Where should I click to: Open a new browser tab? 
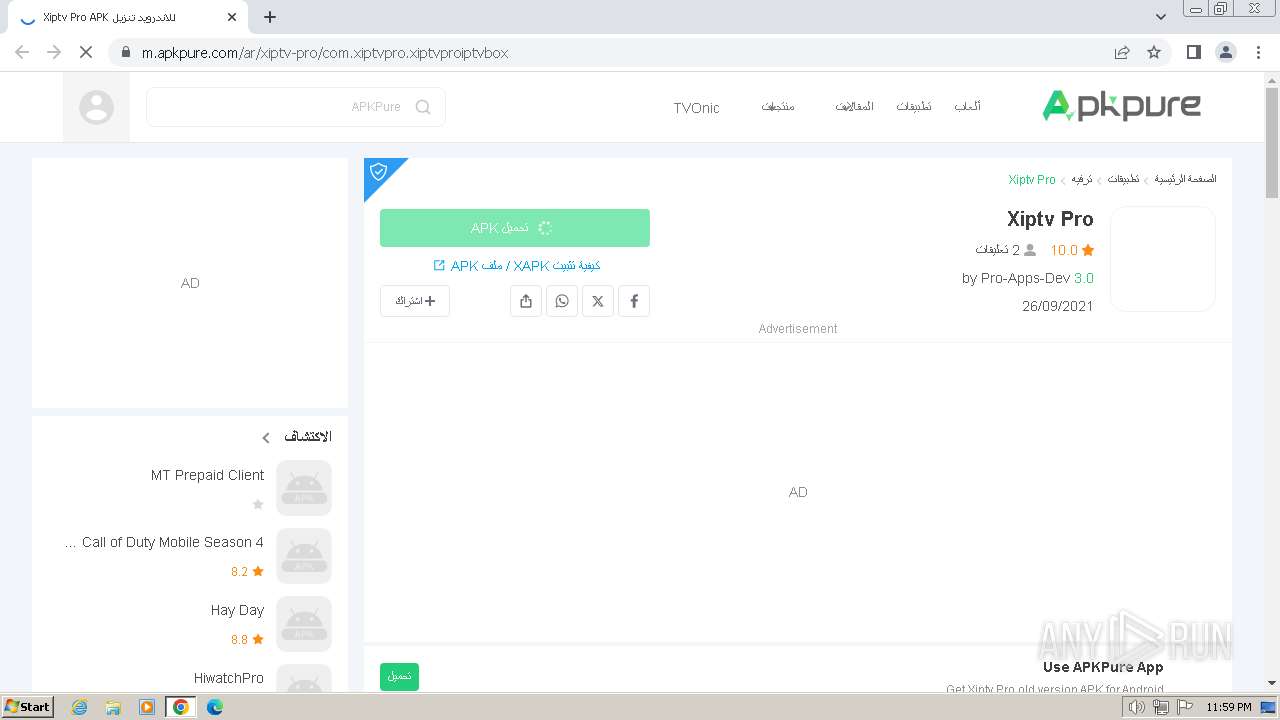pos(270,17)
